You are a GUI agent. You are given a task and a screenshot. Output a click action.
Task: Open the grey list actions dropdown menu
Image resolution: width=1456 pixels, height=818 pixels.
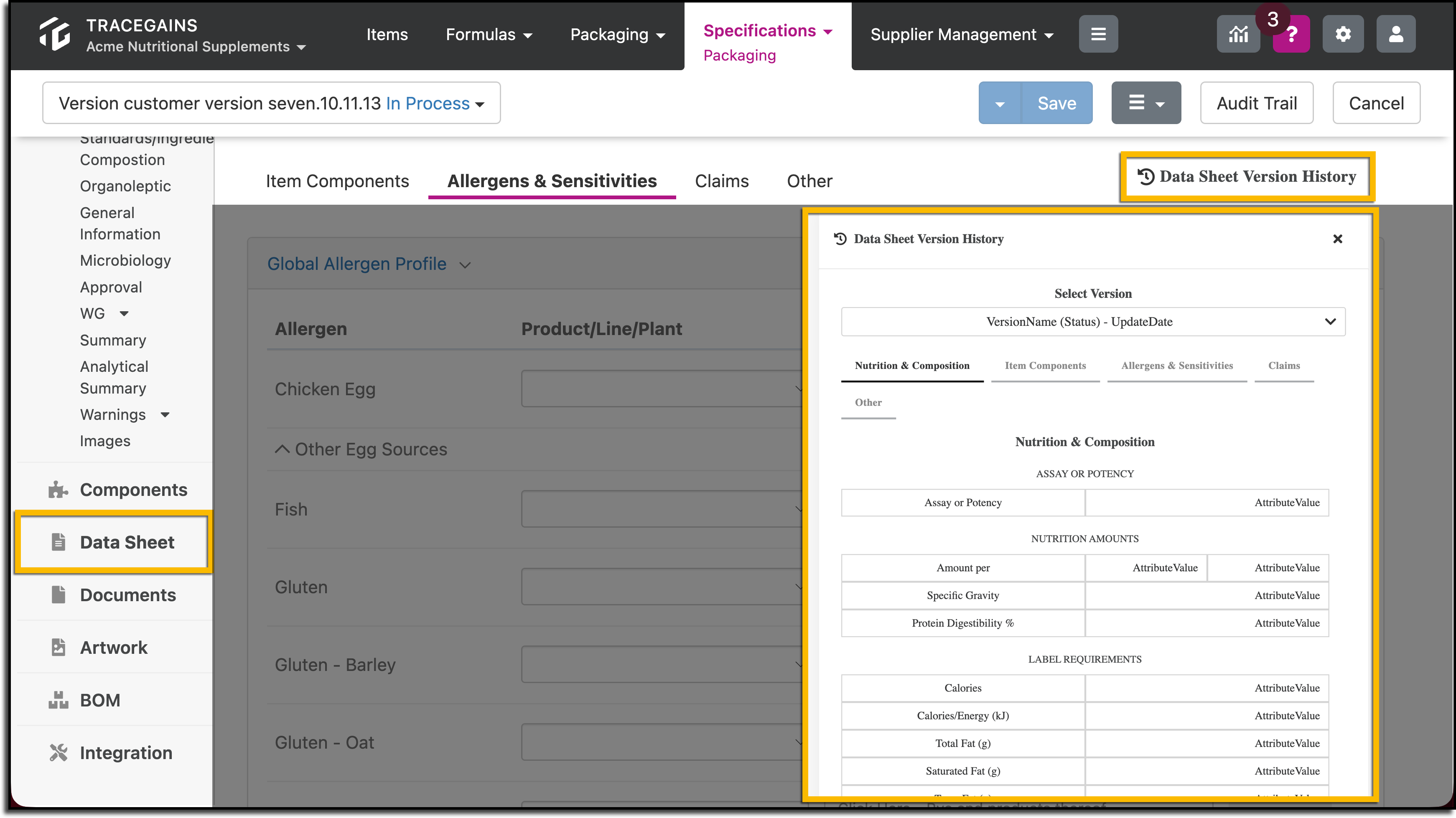pyautogui.click(x=1145, y=103)
